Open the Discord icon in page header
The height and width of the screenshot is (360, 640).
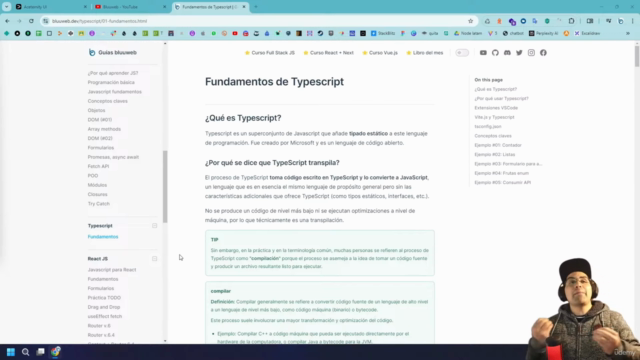(507, 53)
